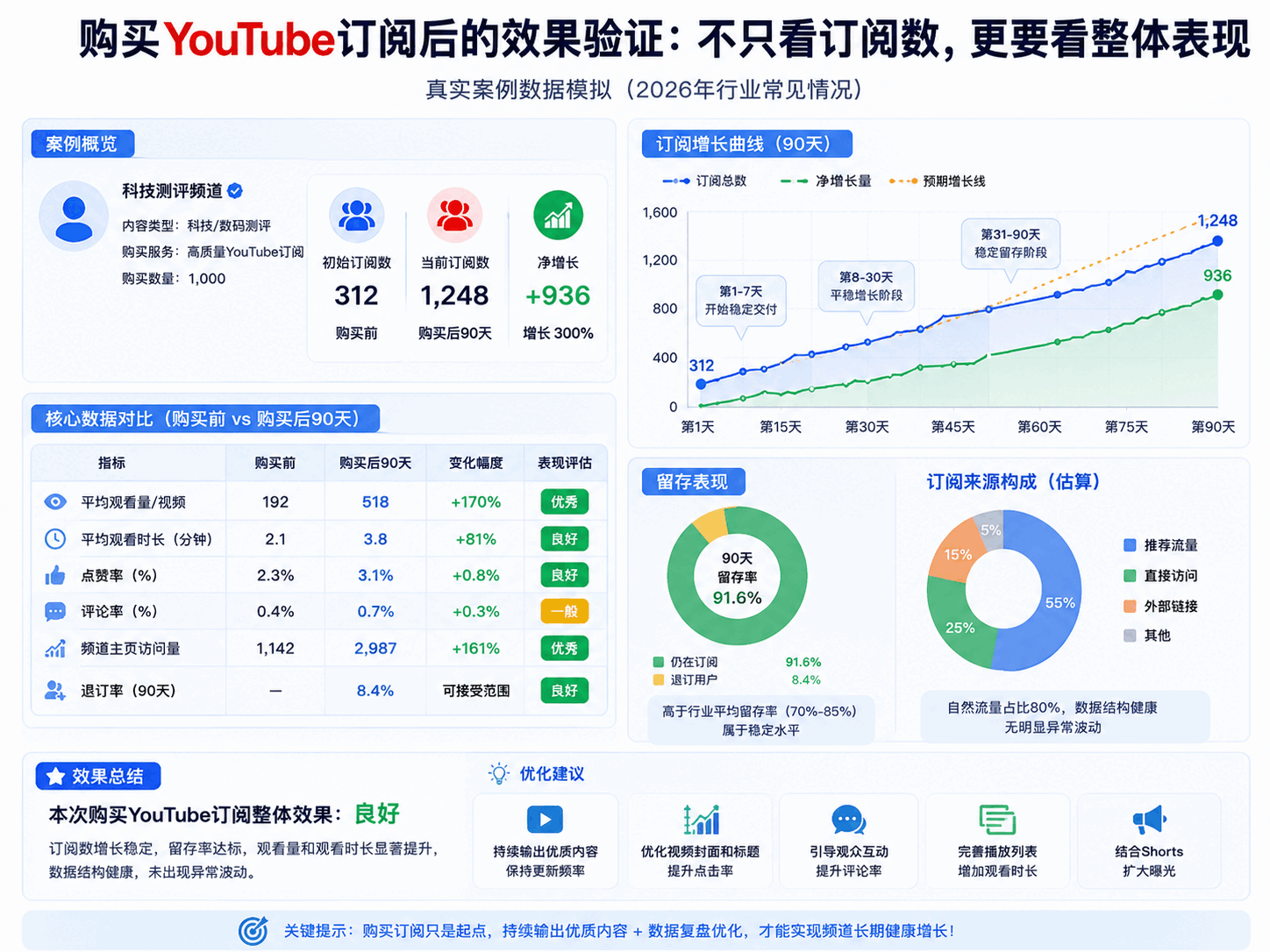Click the channel avatar profile icon
This screenshot has height=952, width=1270.
pyautogui.click(x=74, y=217)
